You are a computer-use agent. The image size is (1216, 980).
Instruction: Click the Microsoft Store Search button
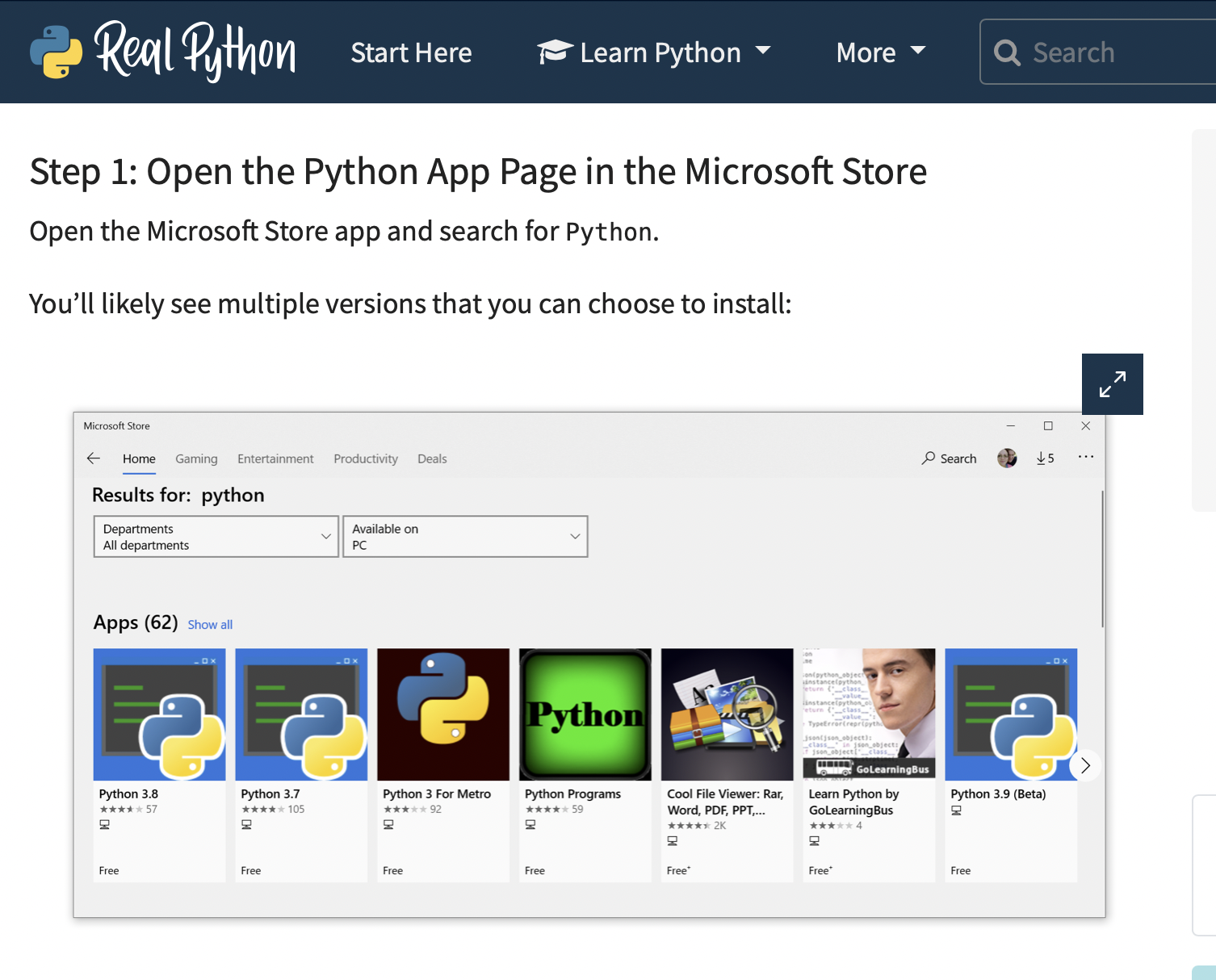click(950, 459)
